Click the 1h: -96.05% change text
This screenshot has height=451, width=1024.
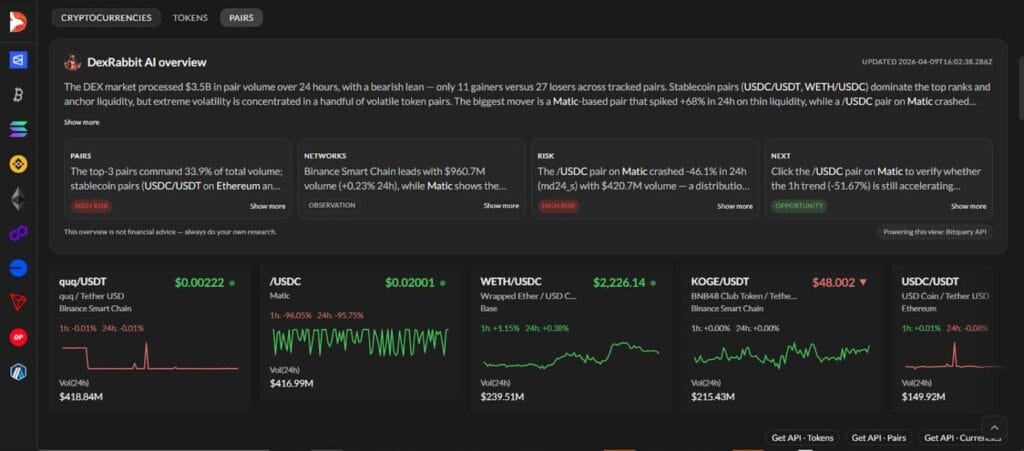click(291, 315)
